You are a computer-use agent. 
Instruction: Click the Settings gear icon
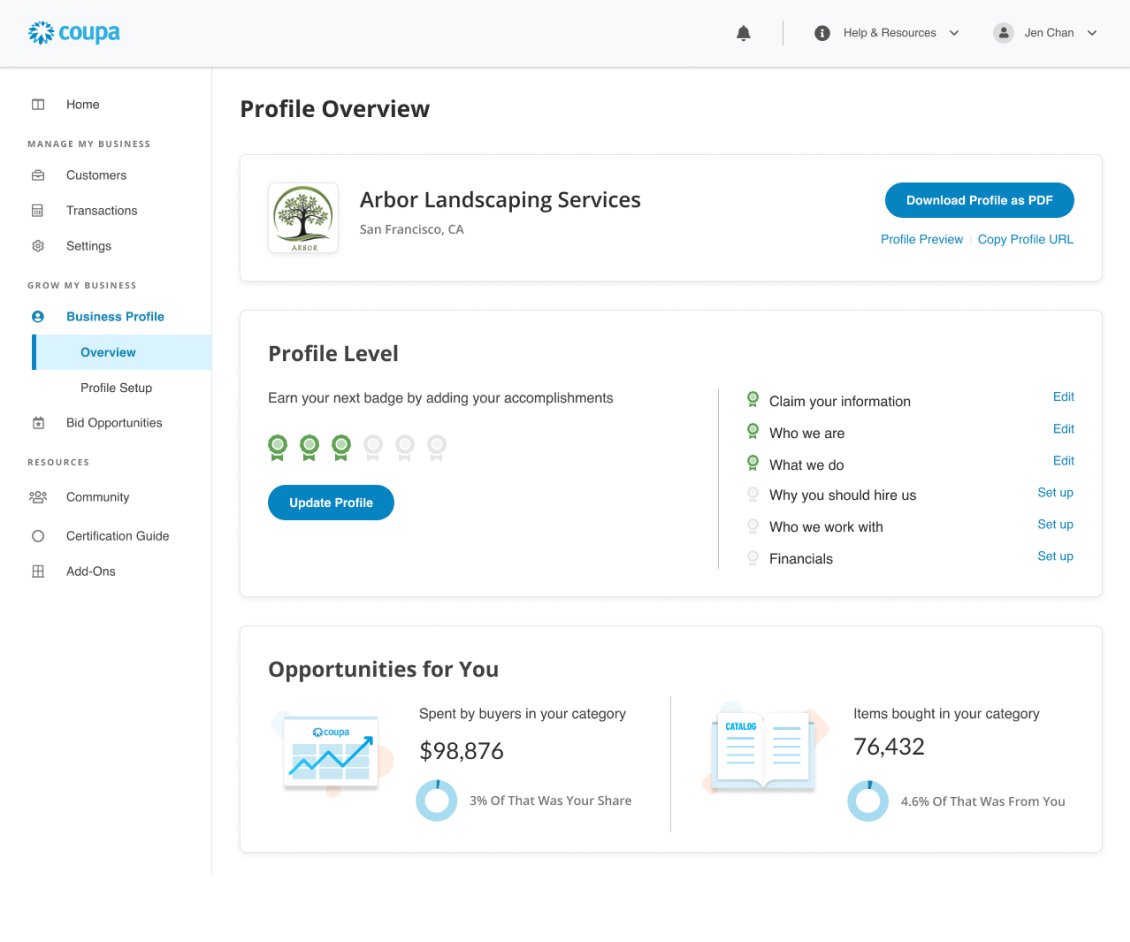point(38,246)
